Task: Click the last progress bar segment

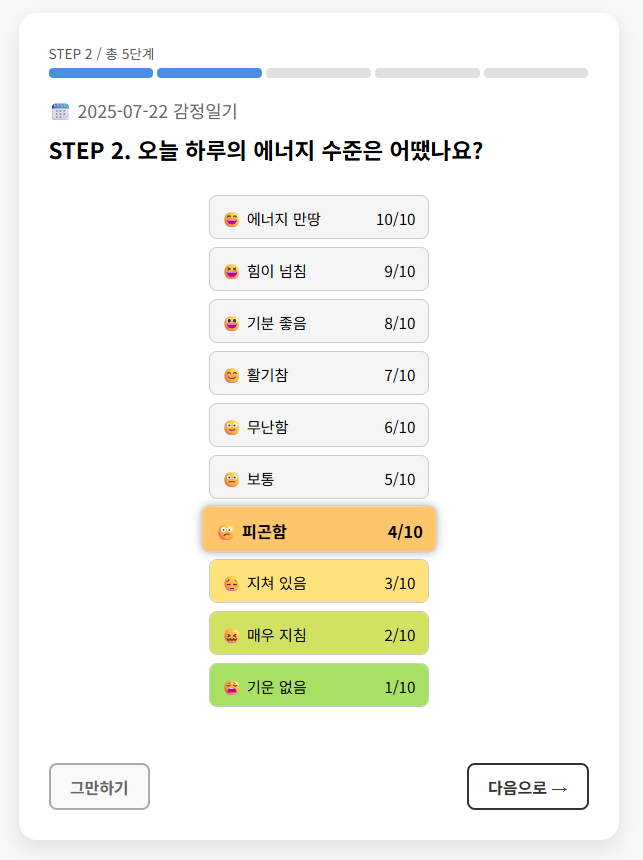Action: pyautogui.click(x=535, y=73)
